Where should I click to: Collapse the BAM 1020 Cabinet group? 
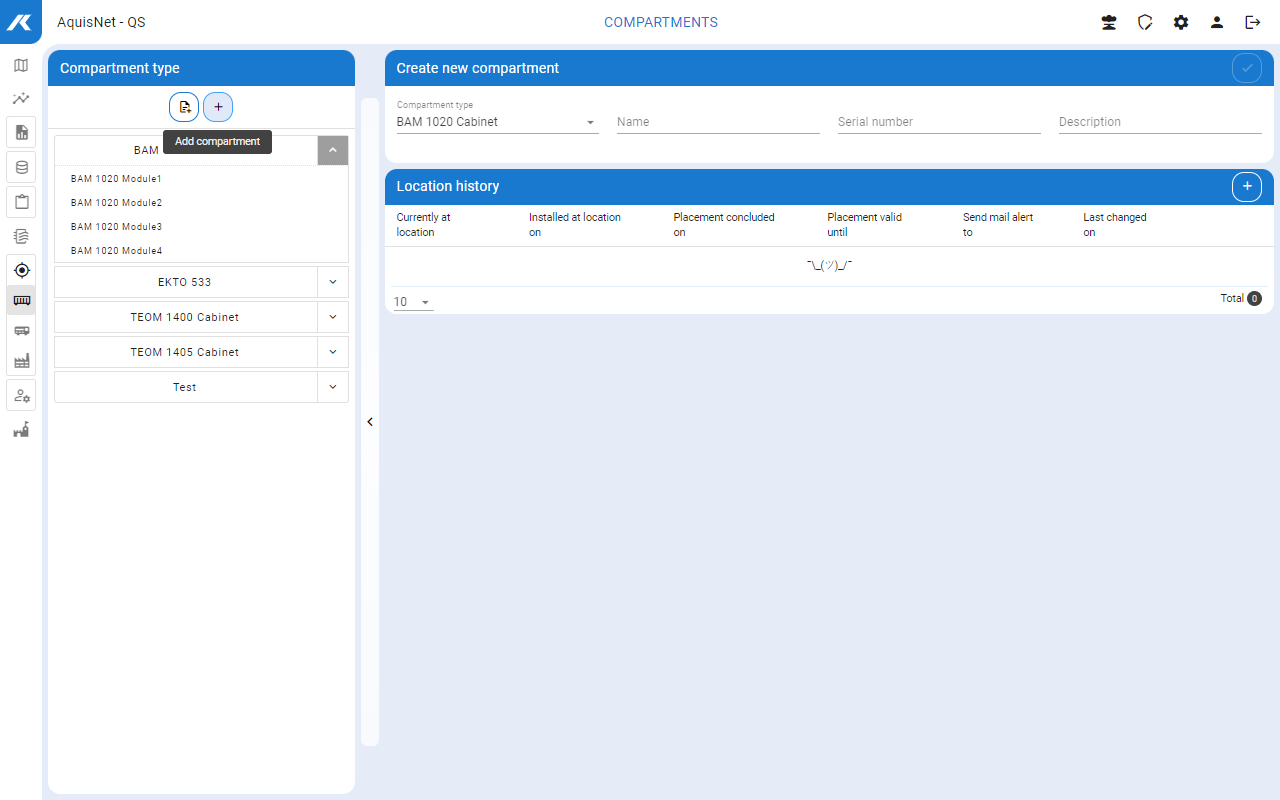coord(333,150)
